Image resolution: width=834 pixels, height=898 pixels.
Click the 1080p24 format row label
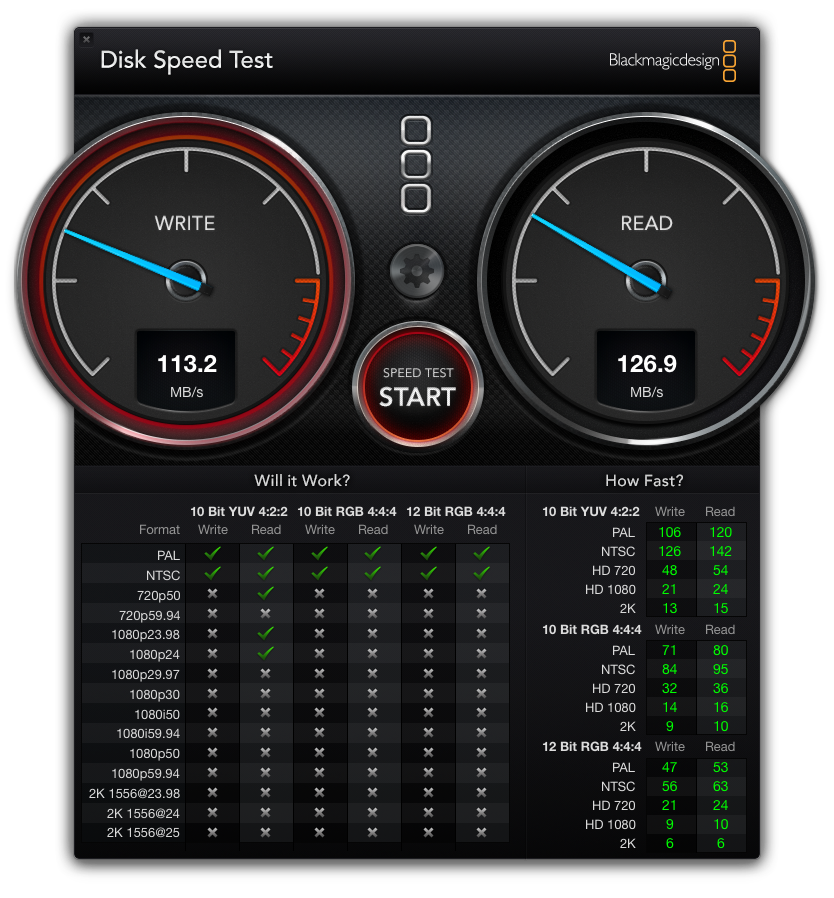[x=155, y=655]
